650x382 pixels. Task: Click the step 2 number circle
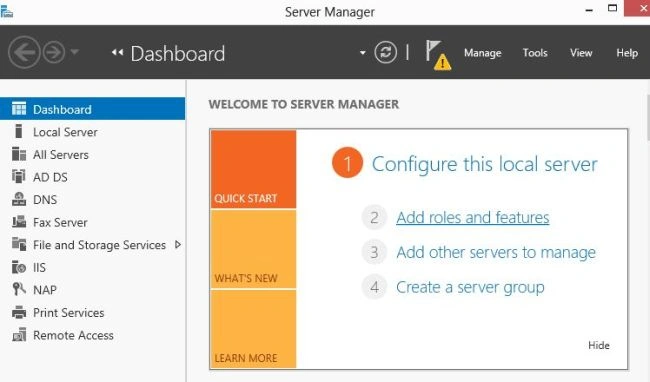pyautogui.click(x=374, y=218)
